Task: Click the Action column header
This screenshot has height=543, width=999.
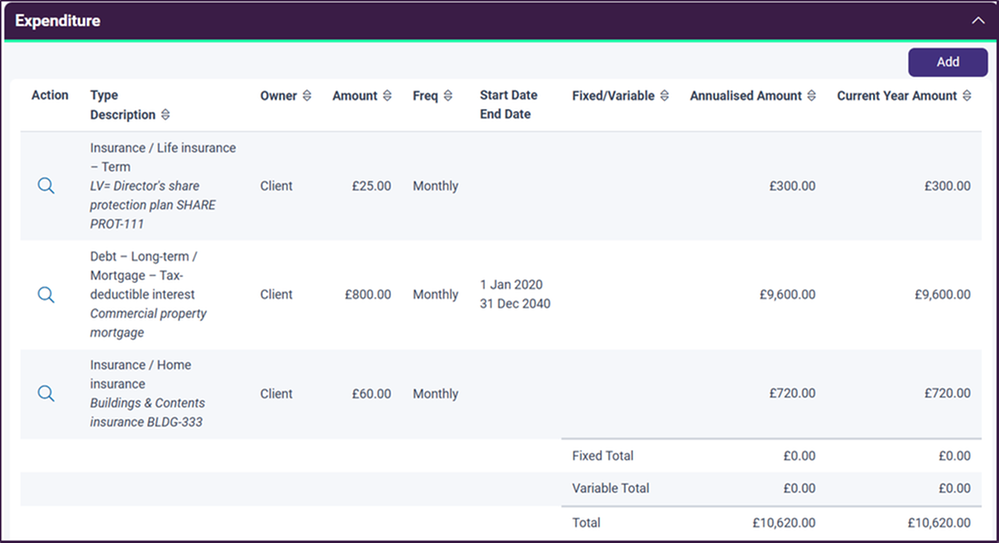Action: pos(50,96)
